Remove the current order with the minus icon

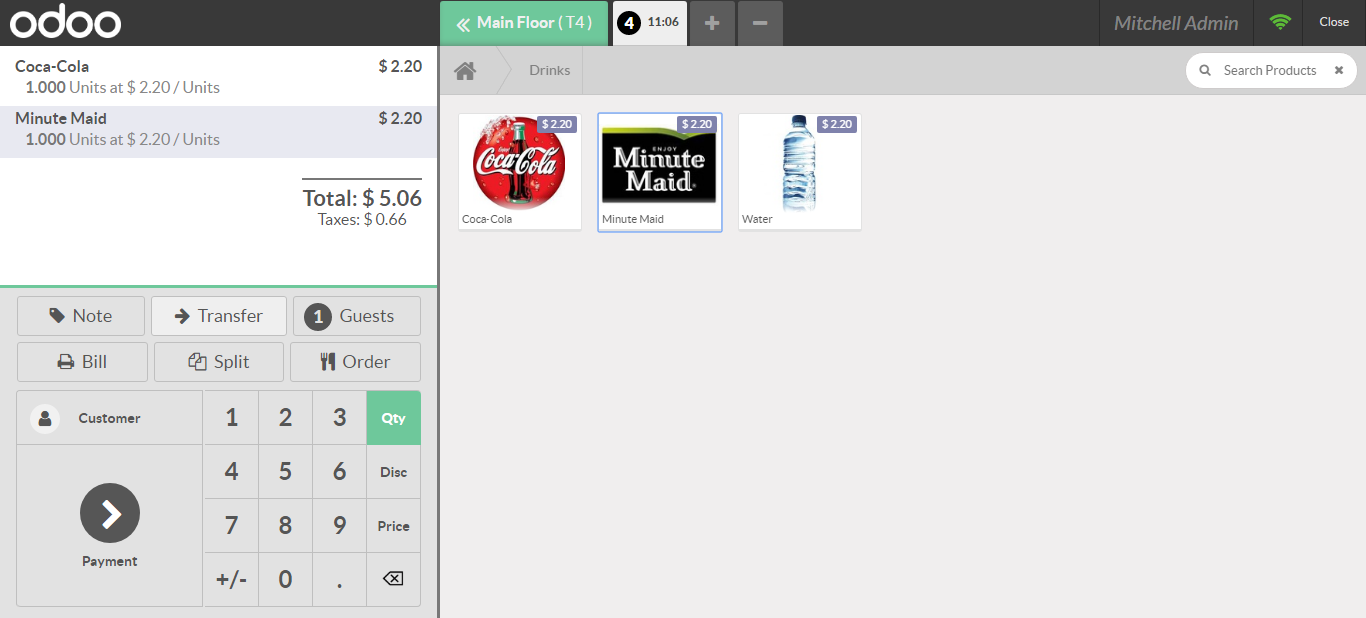click(x=760, y=23)
